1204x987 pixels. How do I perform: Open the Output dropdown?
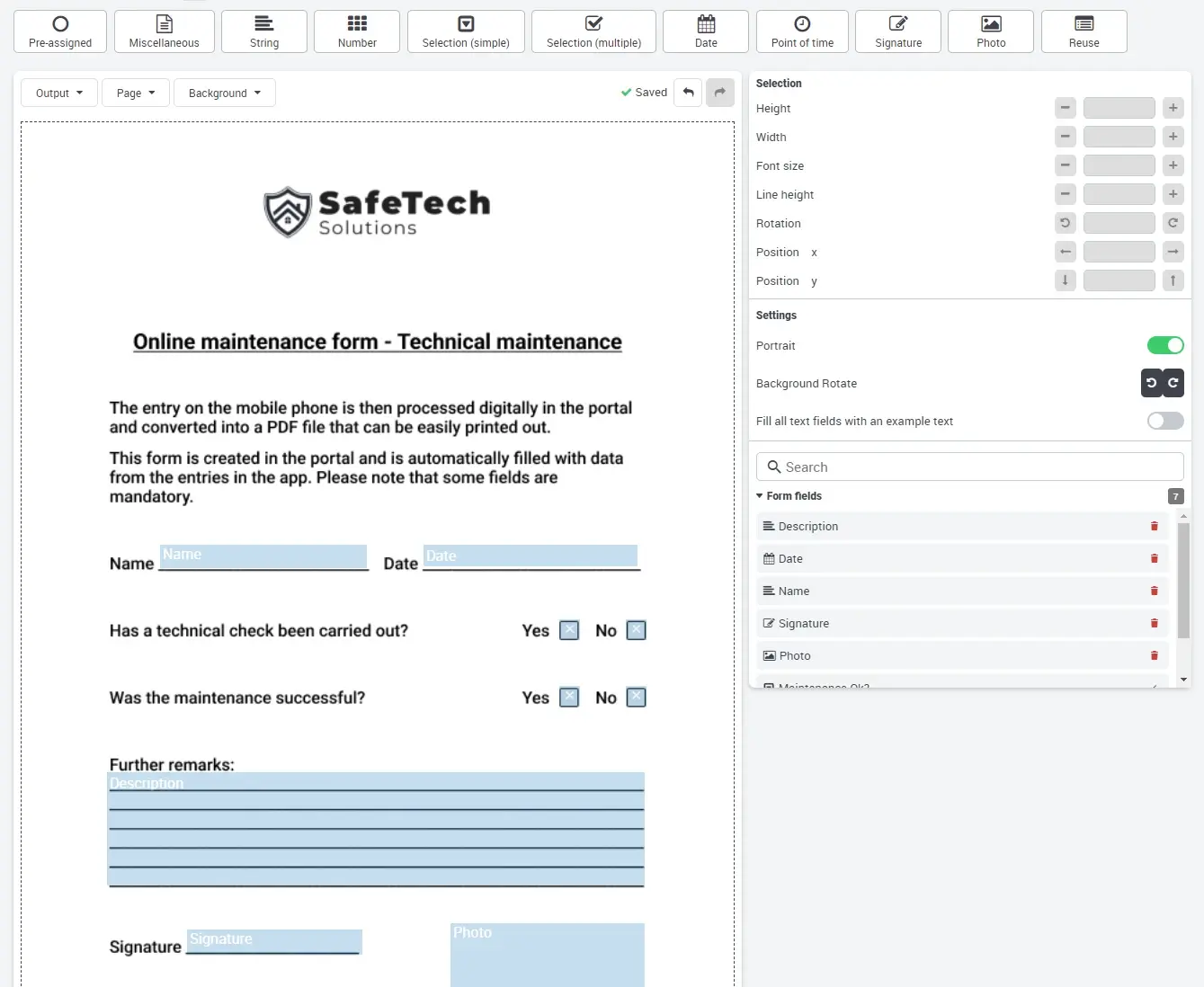point(58,93)
